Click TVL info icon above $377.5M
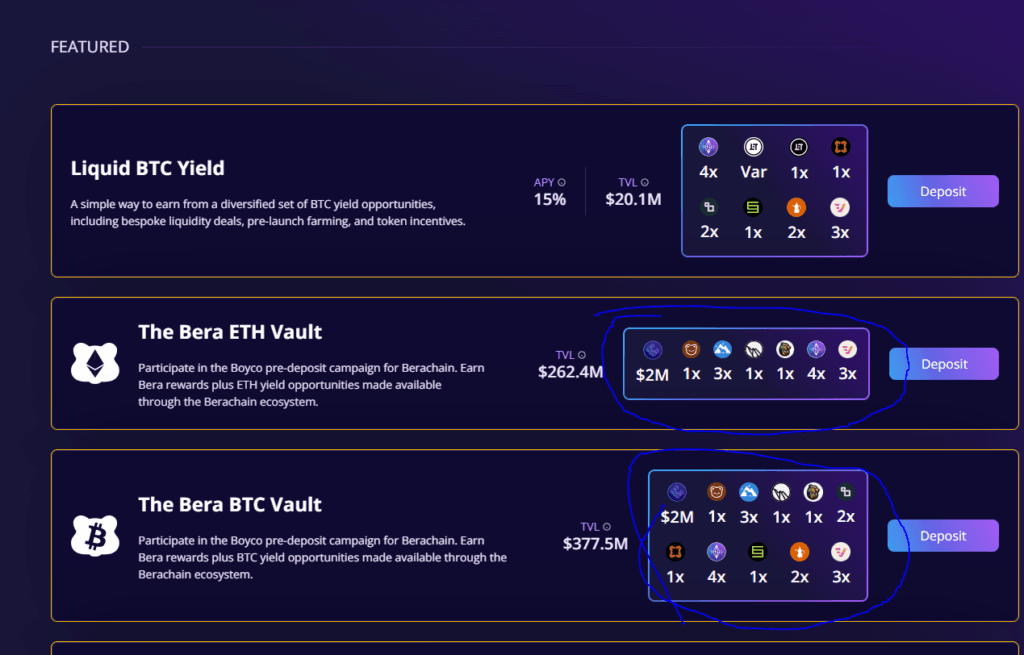Screen dimensions: 1024x655 tap(607, 527)
